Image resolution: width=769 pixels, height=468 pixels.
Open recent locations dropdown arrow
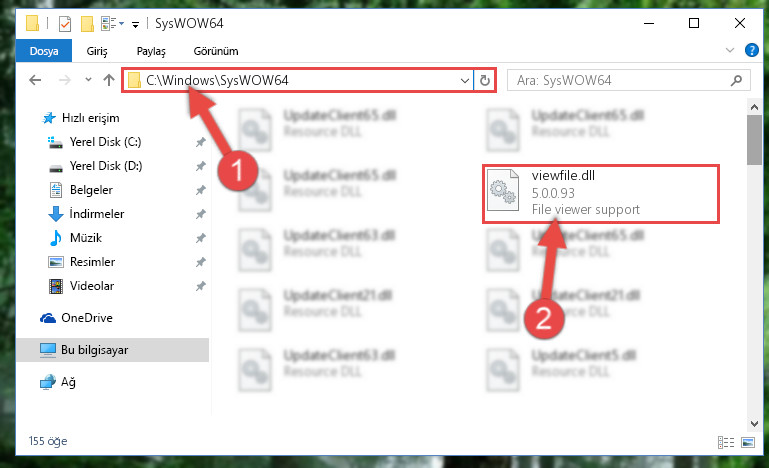(88, 79)
